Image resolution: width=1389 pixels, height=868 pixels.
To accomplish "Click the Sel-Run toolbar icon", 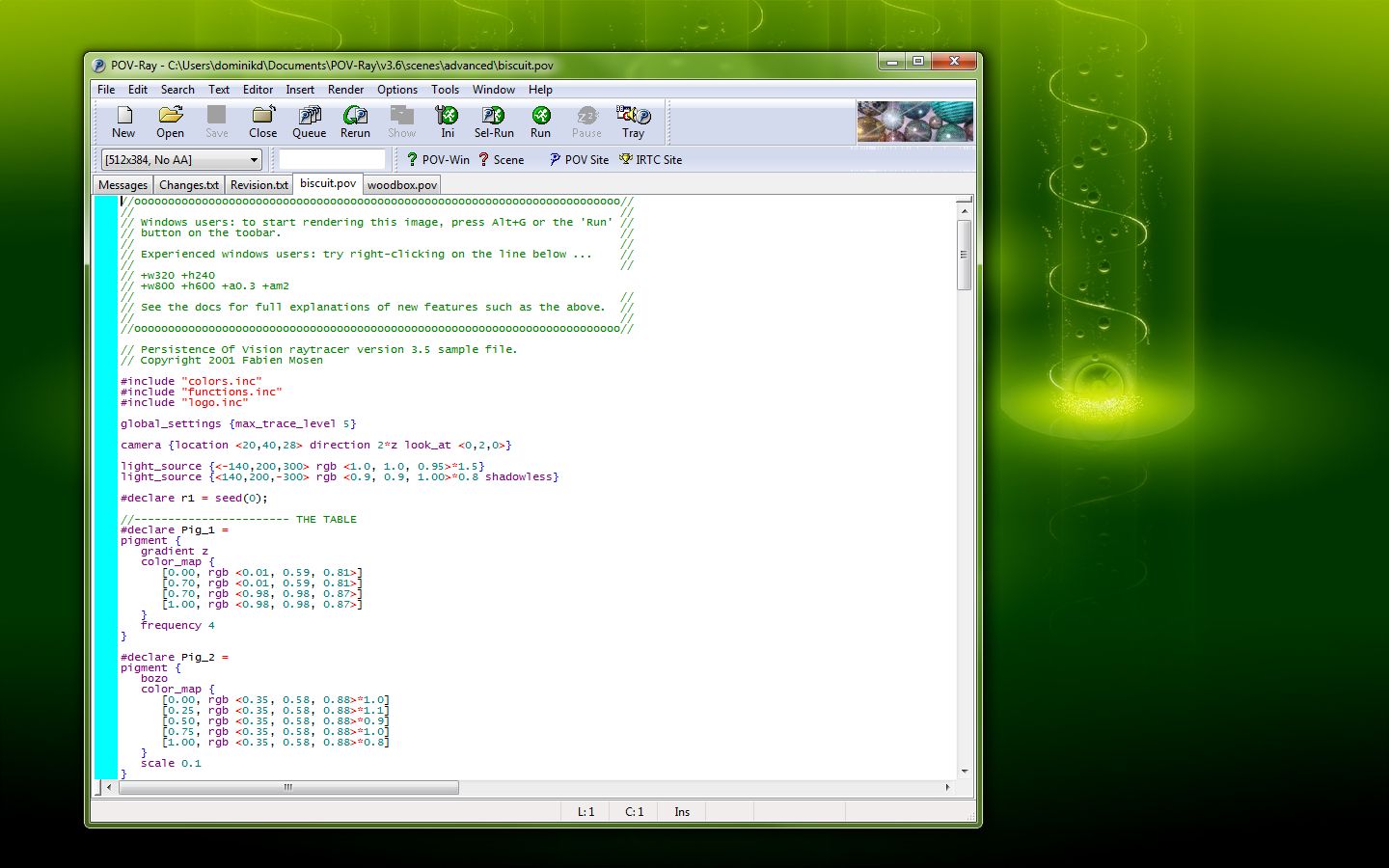I will click(x=494, y=122).
